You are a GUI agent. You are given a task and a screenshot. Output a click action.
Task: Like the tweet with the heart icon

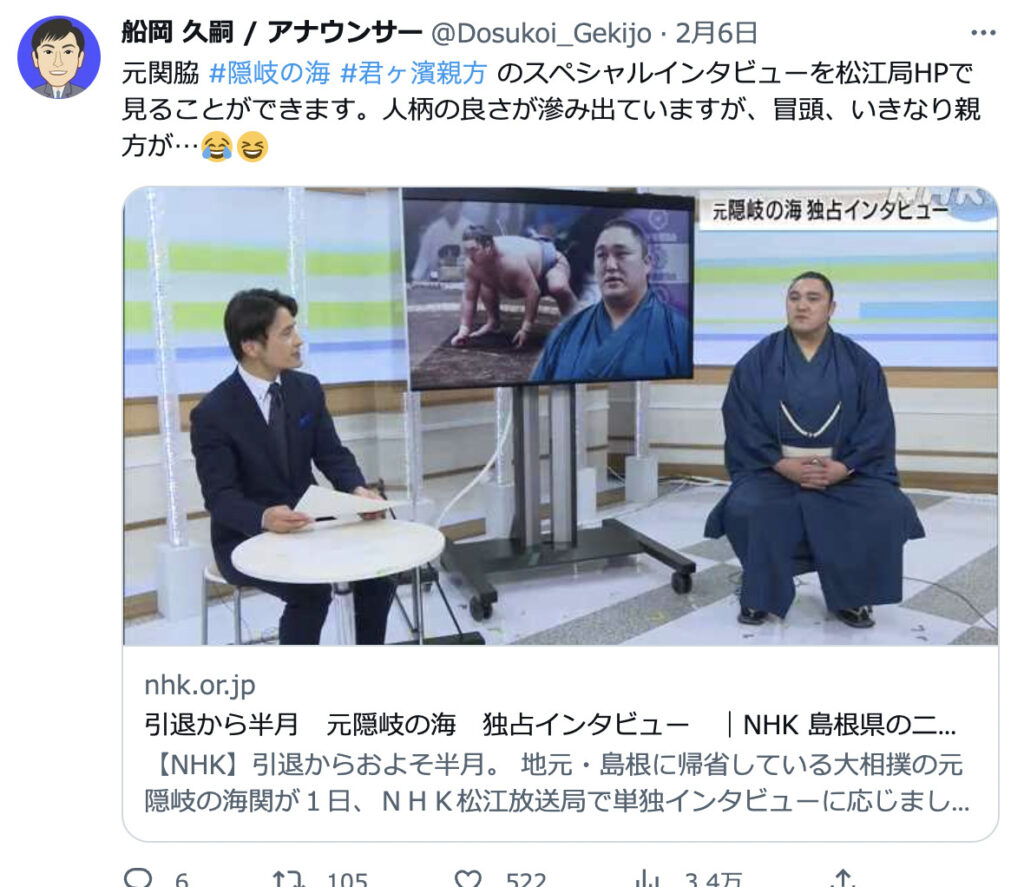468,878
